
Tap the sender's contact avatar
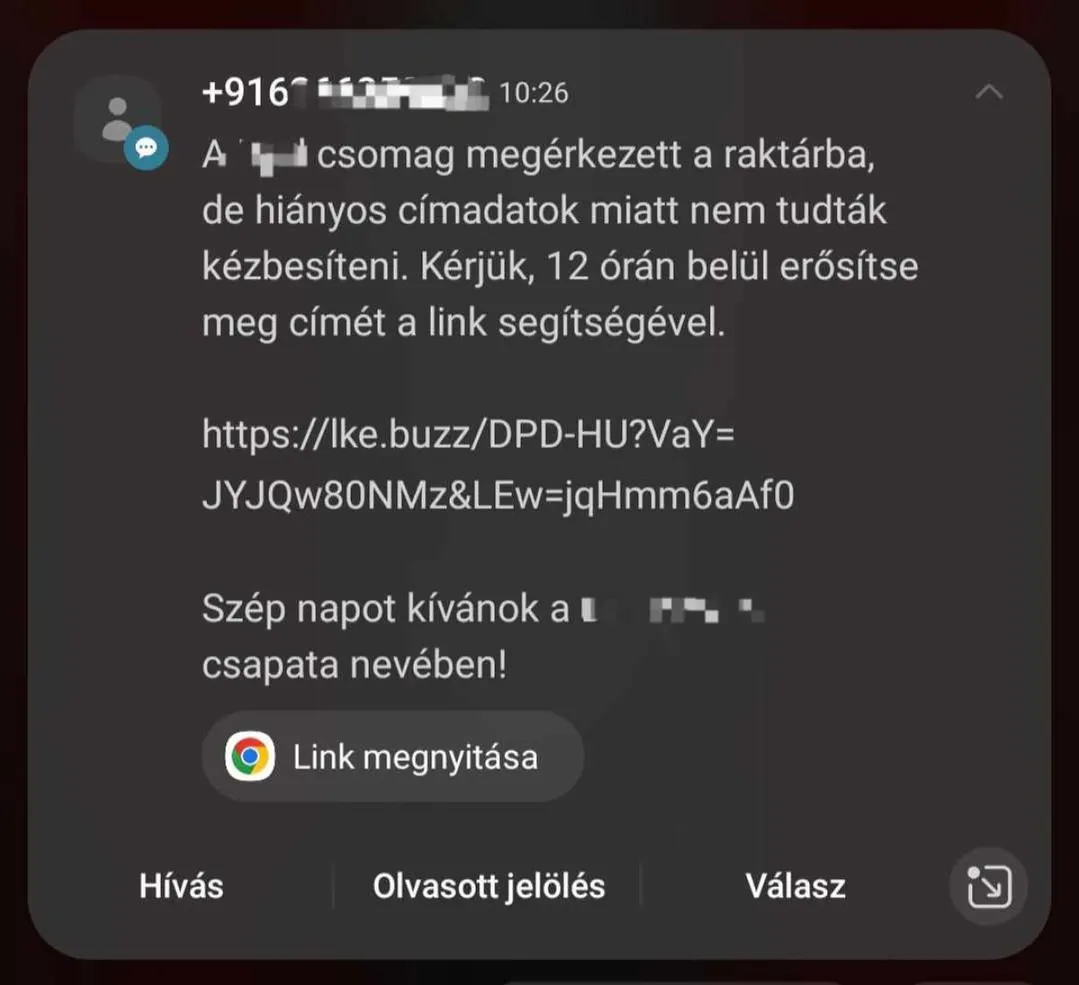point(118,118)
